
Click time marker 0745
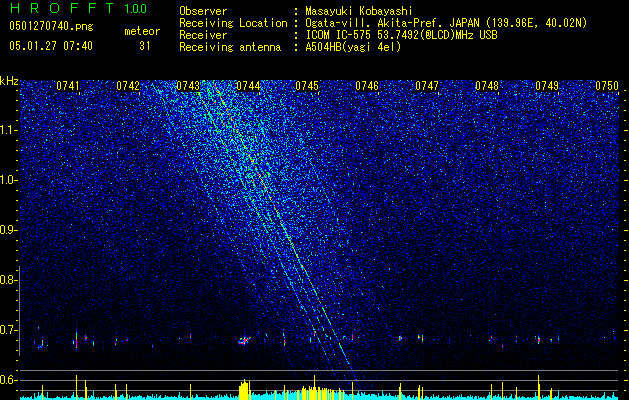tap(307, 86)
